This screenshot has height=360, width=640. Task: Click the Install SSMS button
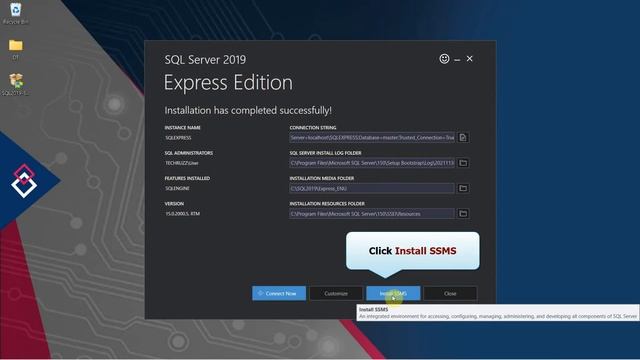pos(393,293)
